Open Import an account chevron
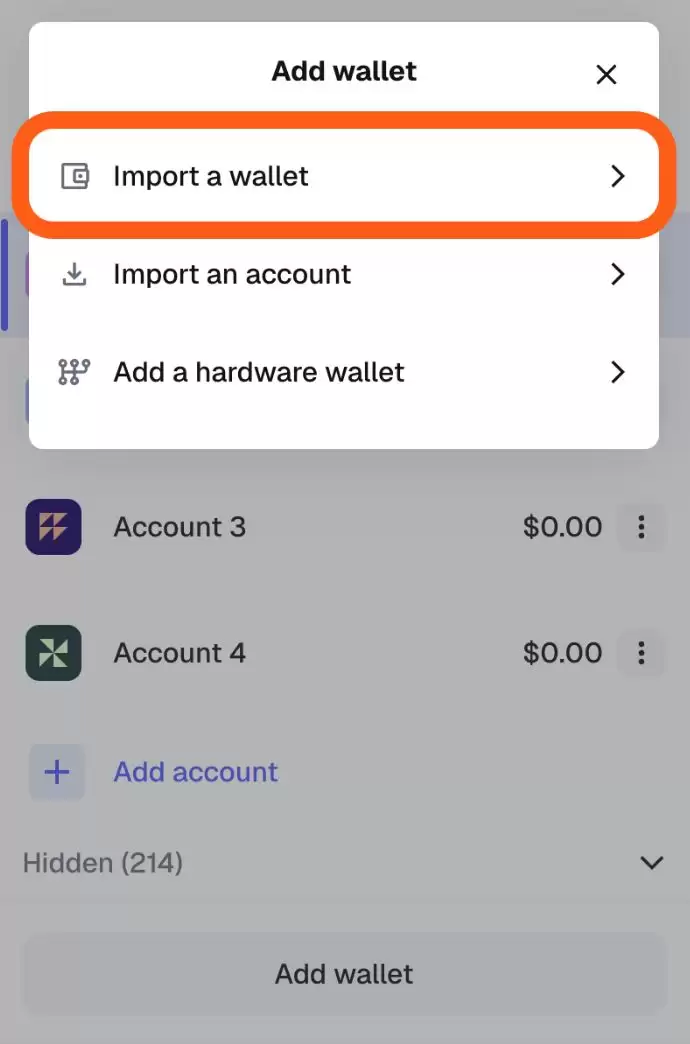This screenshot has width=690, height=1044. pyautogui.click(x=618, y=274)
